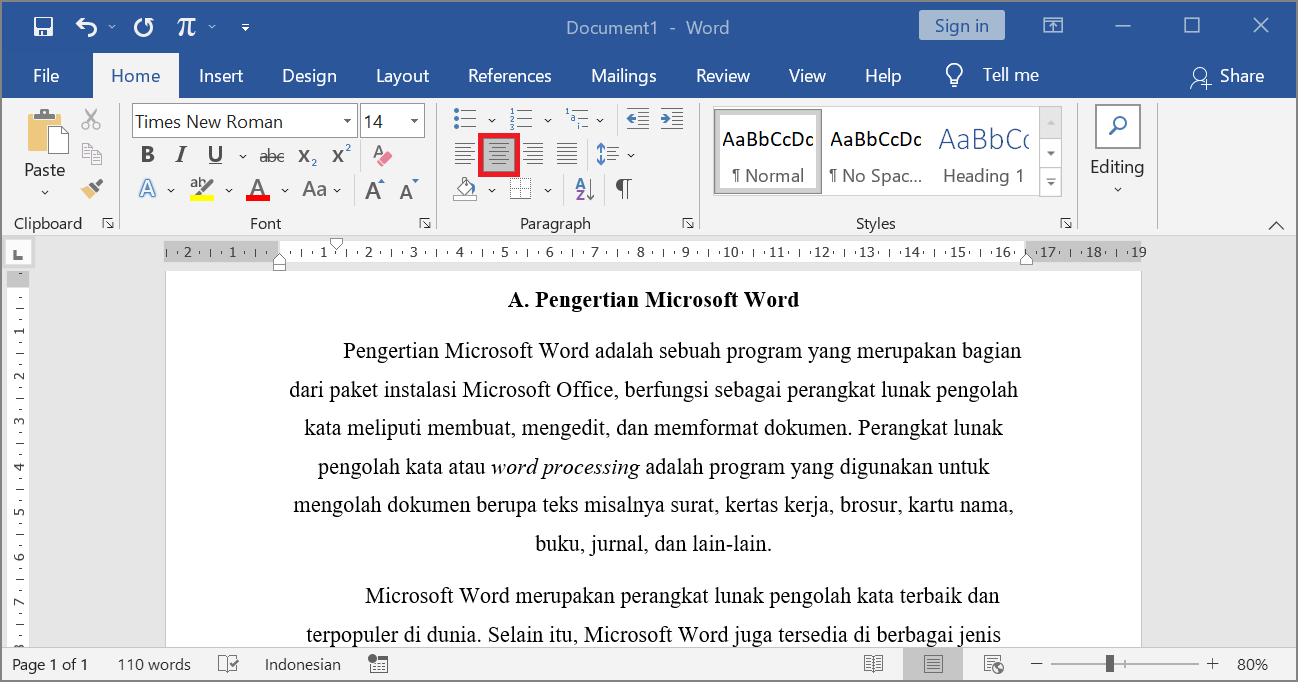
Task: Open Ribbon Display Options
Action: [x=1053, y=26]
